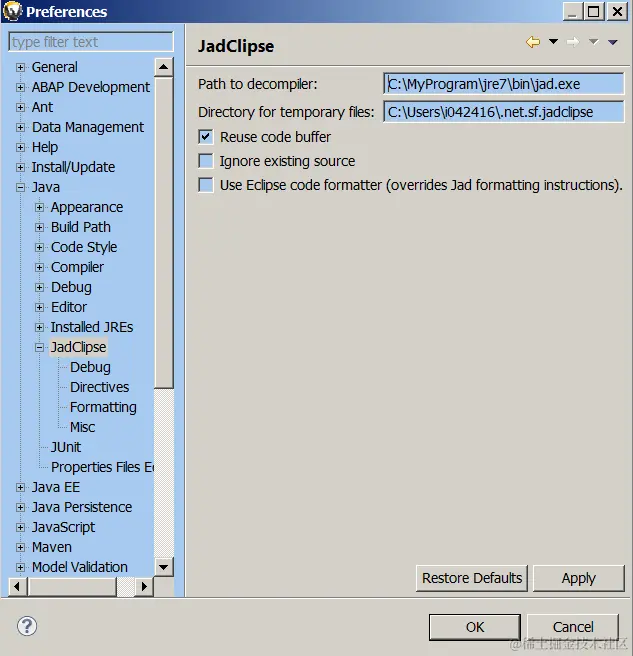Click the Restore Defaults button
The image size is (633, 656).
pyautogui.click(x=472, y=578)
